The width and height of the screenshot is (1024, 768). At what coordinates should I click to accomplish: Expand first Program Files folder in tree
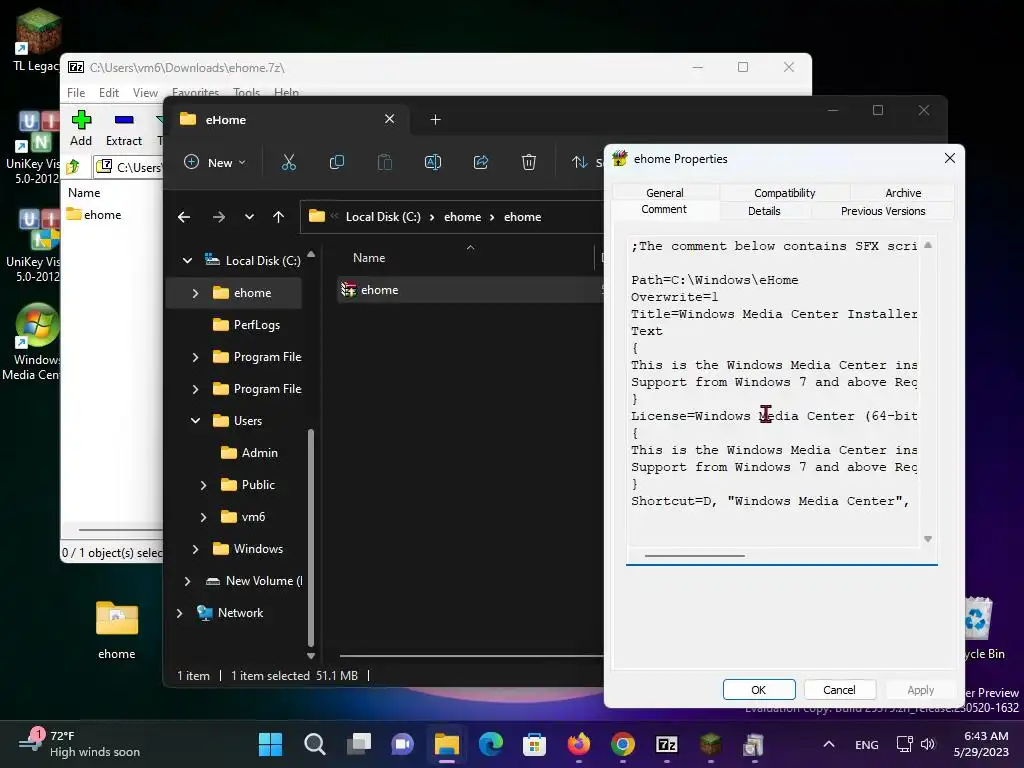[x=195, y=357]
